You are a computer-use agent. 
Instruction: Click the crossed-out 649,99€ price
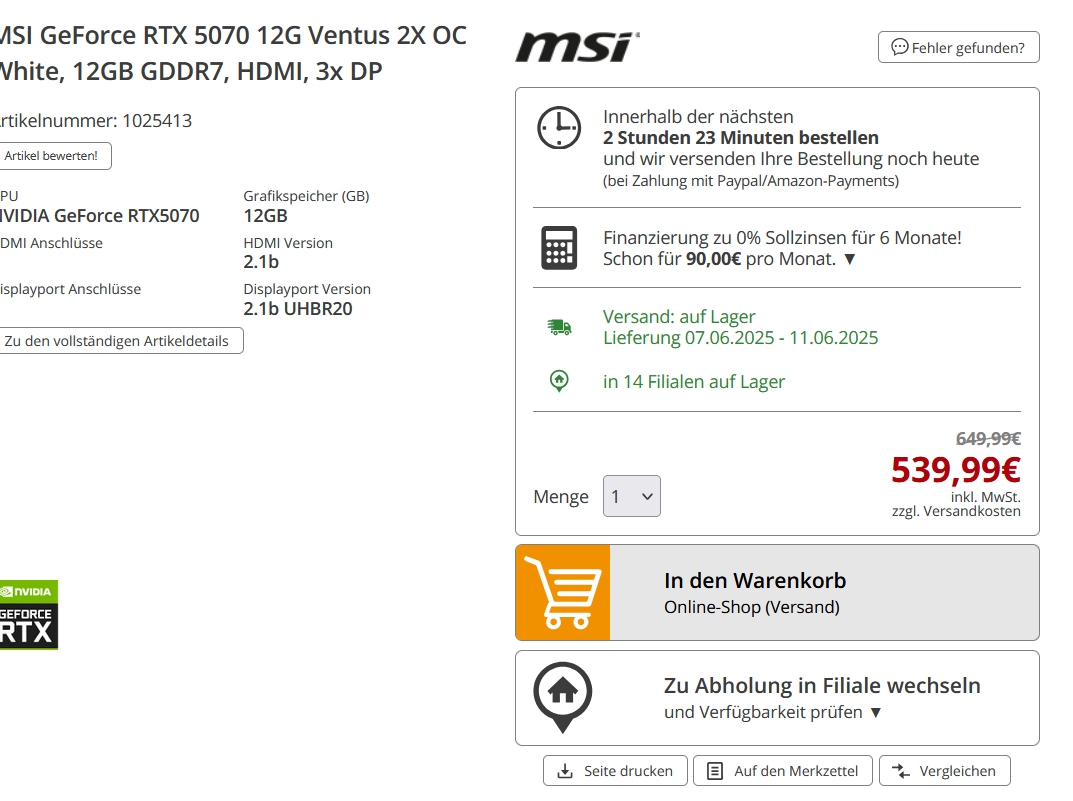pyautogui.click(x=988, y=438)
